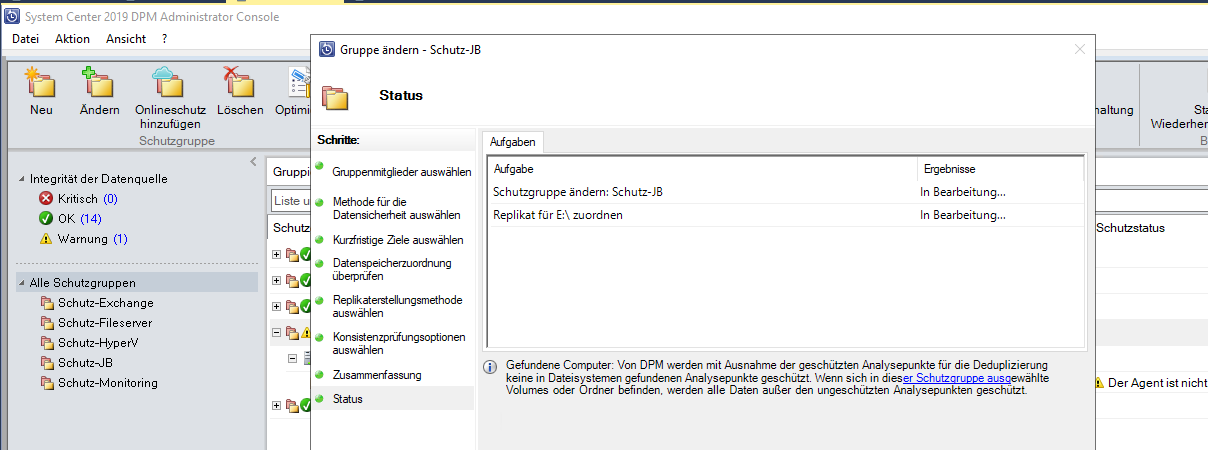Click the Replikaterstellungsmethode auswählen step
The image size is (1208, 450).
tap(398, 306)
